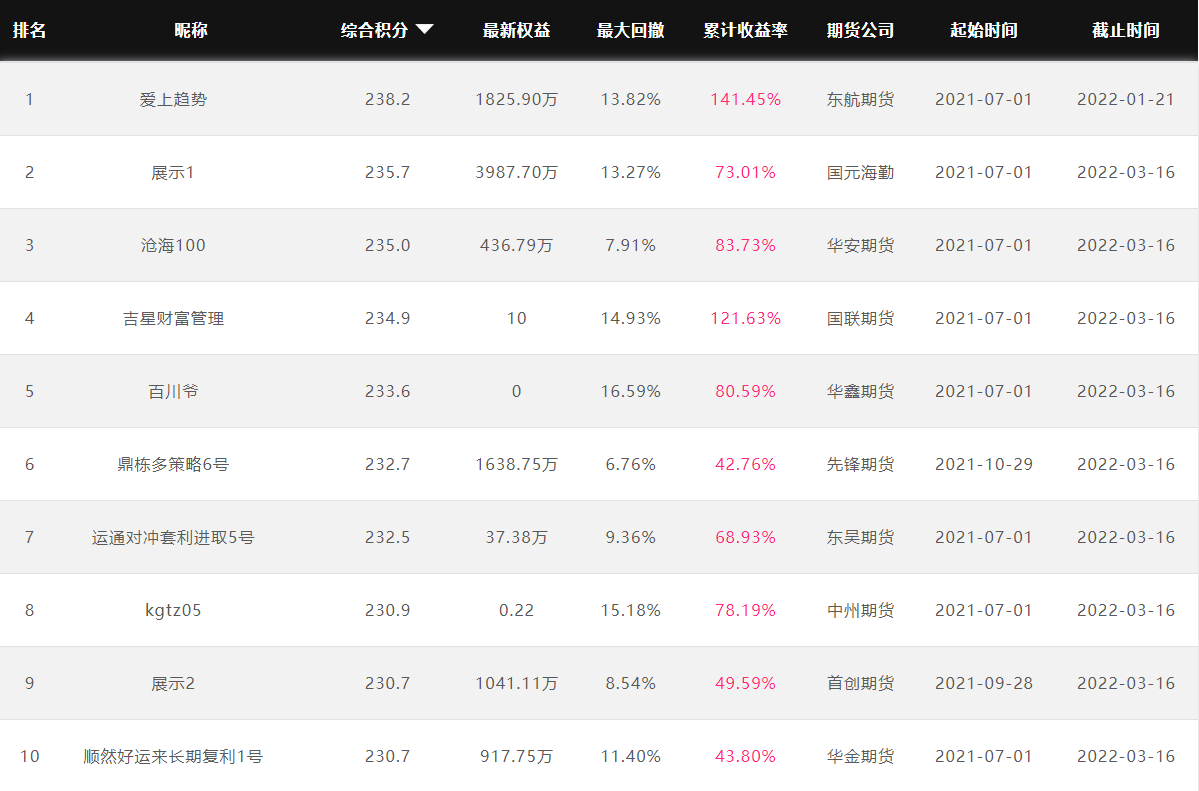The height and width of the screenshot is (791, 1199).
Task: Click the 昵称 column header
Action: click(190, 30)
